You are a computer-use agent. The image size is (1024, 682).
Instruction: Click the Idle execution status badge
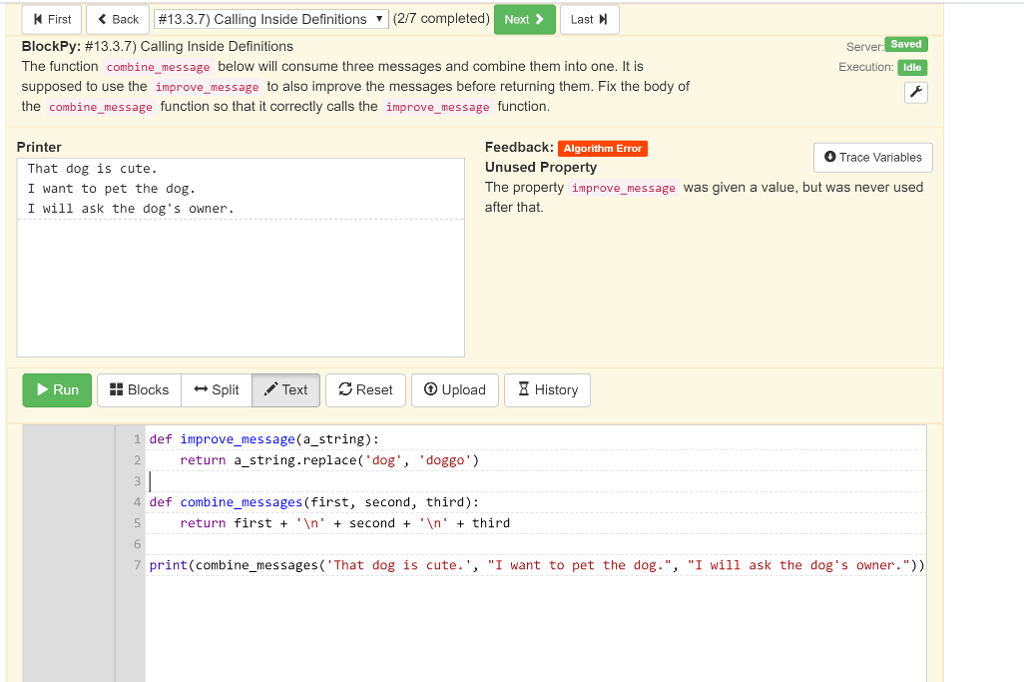(x=911, y=67)
